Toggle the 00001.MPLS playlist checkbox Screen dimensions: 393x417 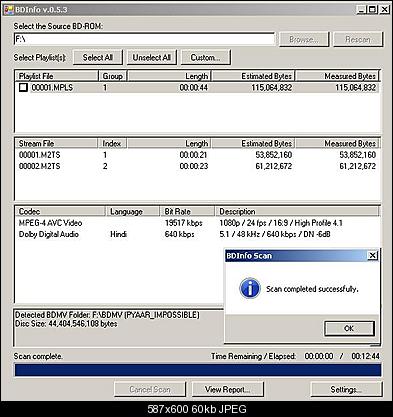coord(23,88)
